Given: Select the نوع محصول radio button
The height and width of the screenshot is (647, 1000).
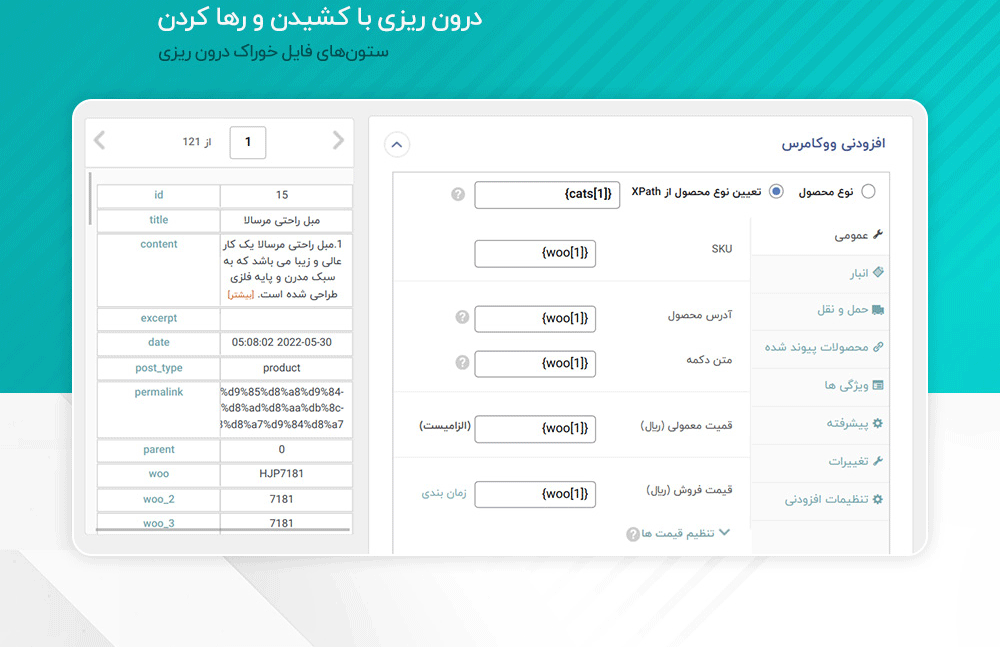Looking at the screenshot, I should point(868,191).
